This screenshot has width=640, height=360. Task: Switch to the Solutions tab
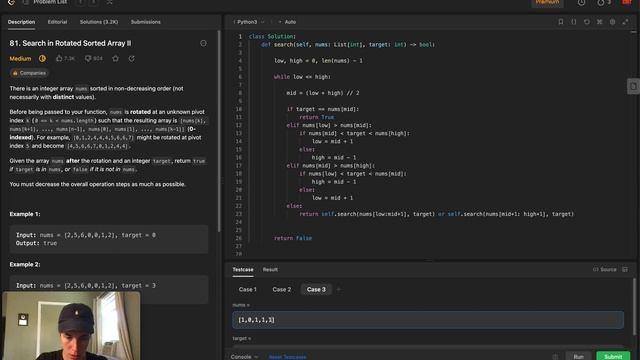pos(99,22)
